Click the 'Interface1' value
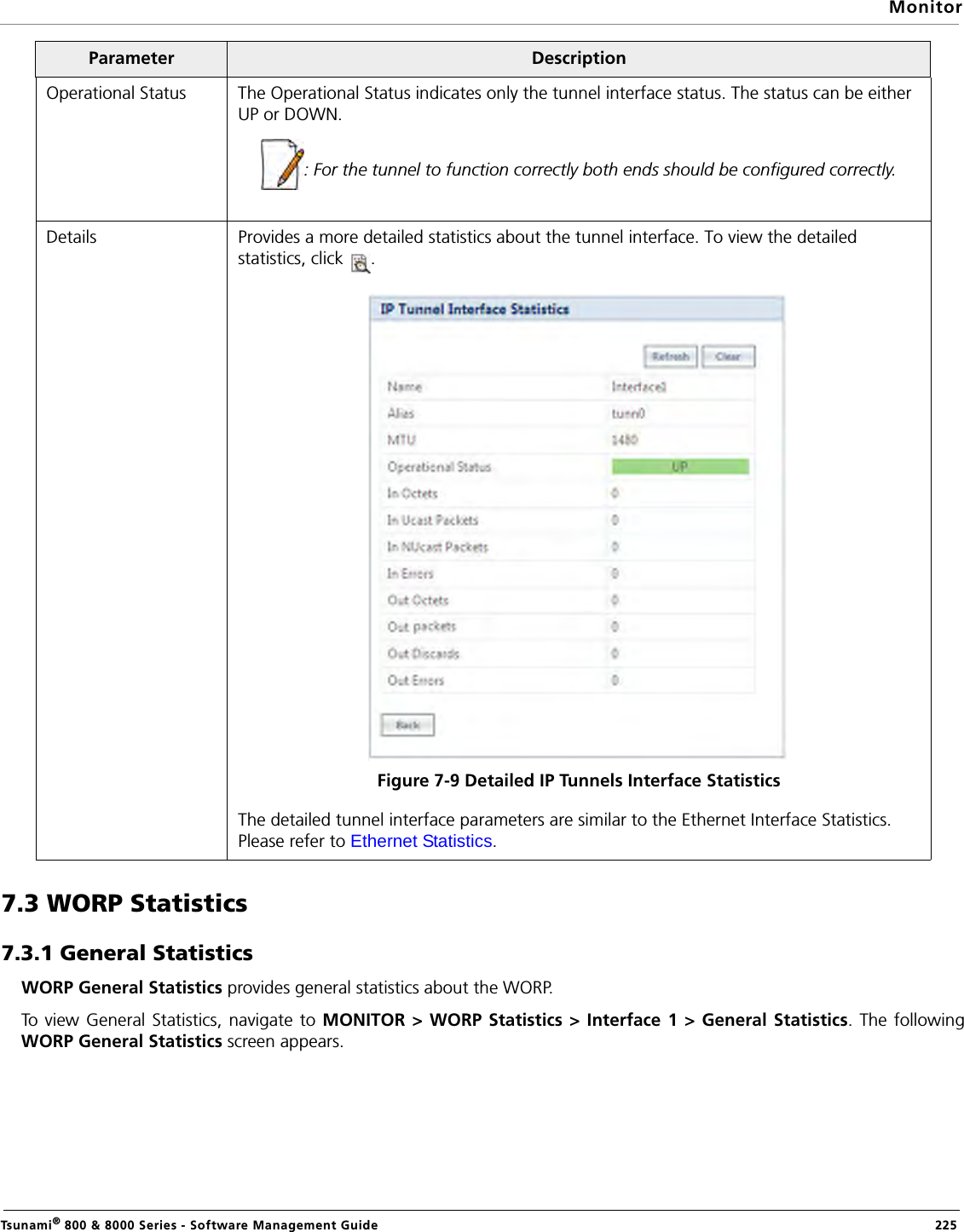The height and width of the screenshot is (1232, 964). [638, 387]
